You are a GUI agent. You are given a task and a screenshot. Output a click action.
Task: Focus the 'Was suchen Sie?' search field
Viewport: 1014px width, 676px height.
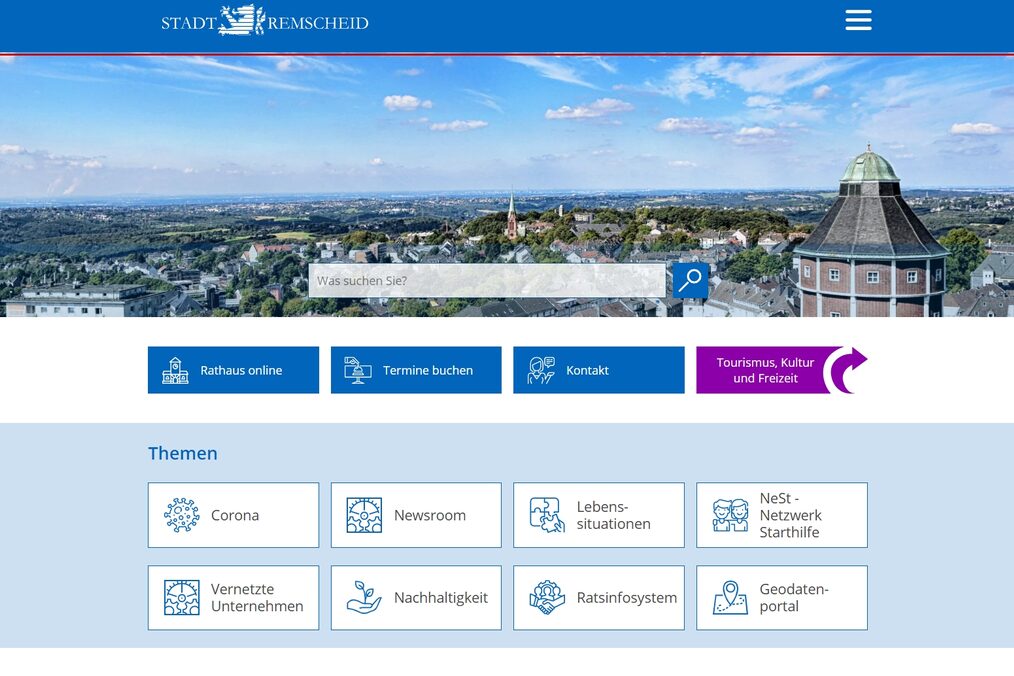coord(487,281)
